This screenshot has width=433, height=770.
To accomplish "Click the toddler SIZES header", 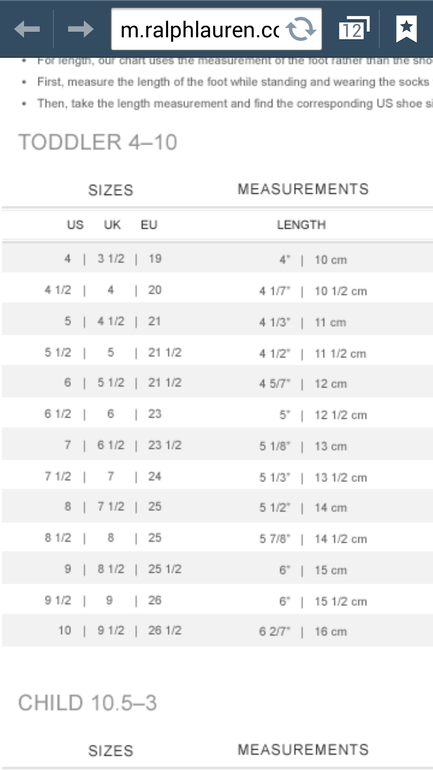I will [110, 190].
